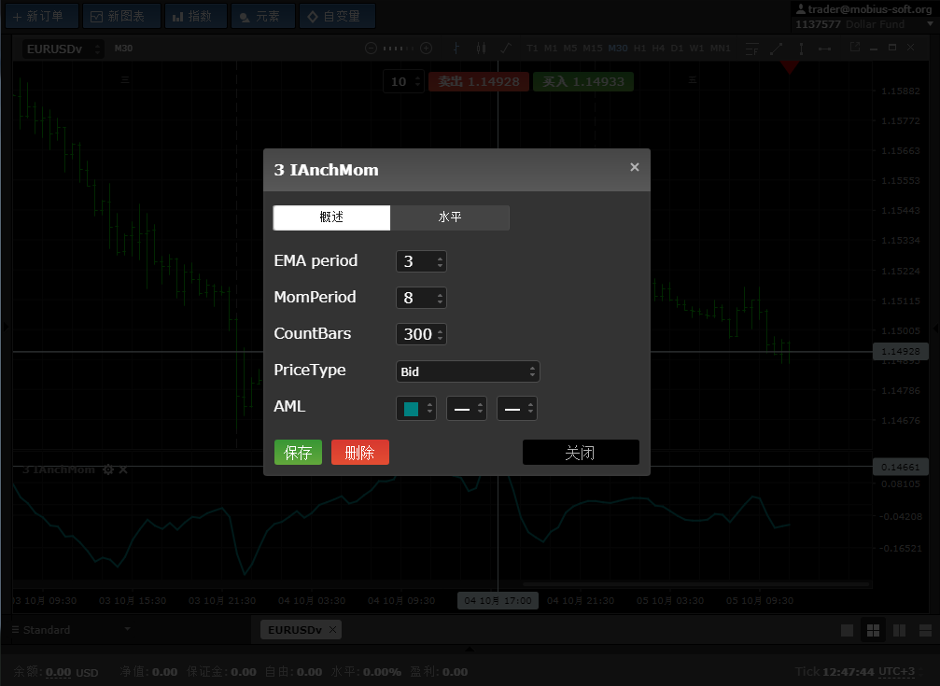Screen dimensions: 940x686
Task: Open the 新图表 new chart menu
Action: (122, 16)
